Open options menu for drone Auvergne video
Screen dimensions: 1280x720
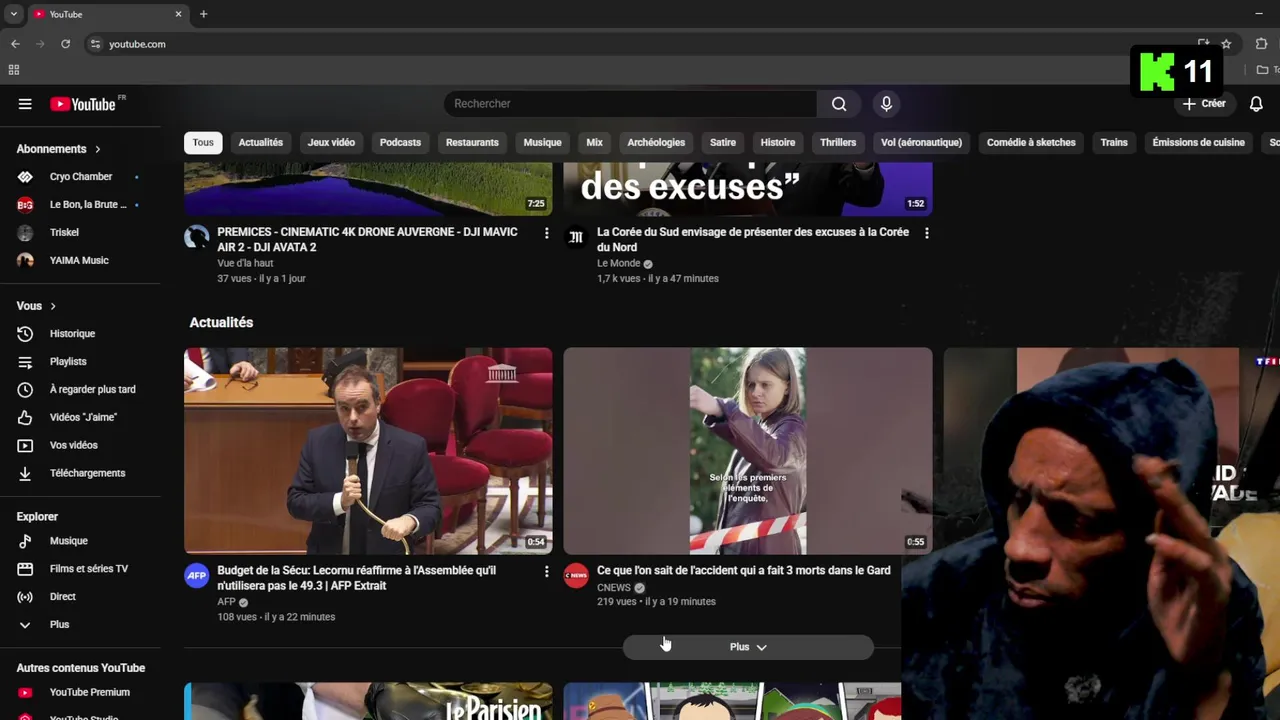point(546,233)
